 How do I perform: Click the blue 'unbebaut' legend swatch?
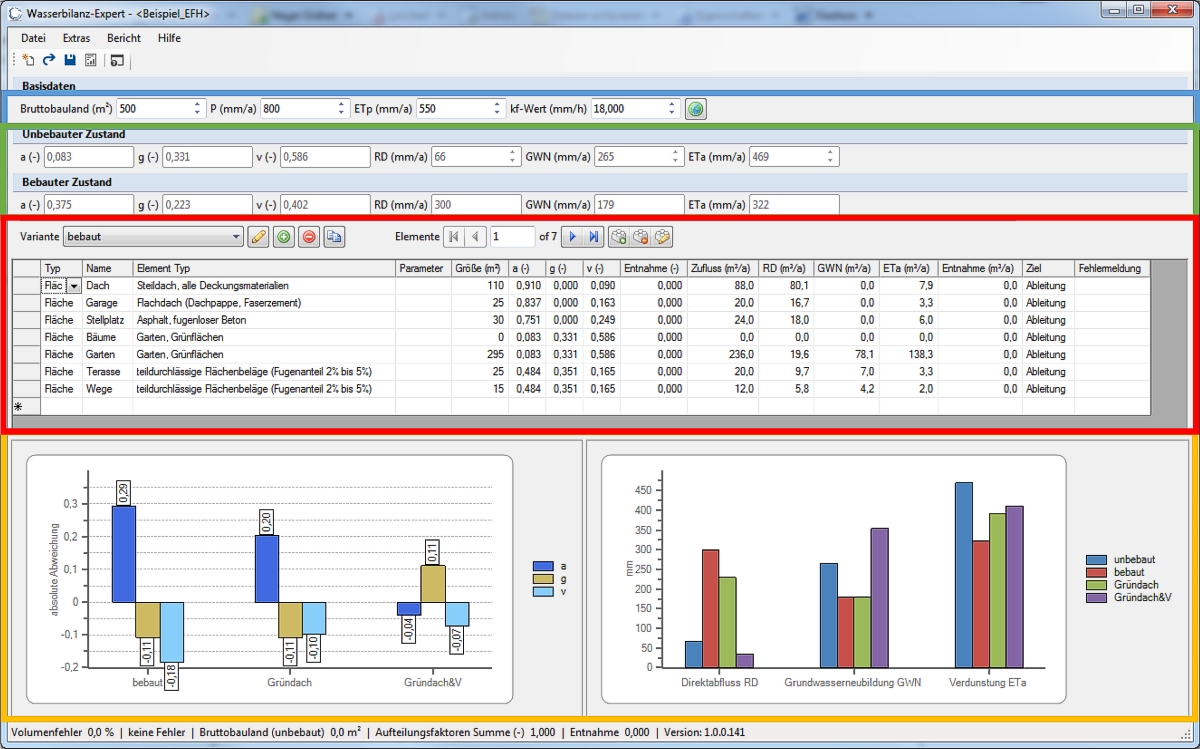click(1096, 560)
